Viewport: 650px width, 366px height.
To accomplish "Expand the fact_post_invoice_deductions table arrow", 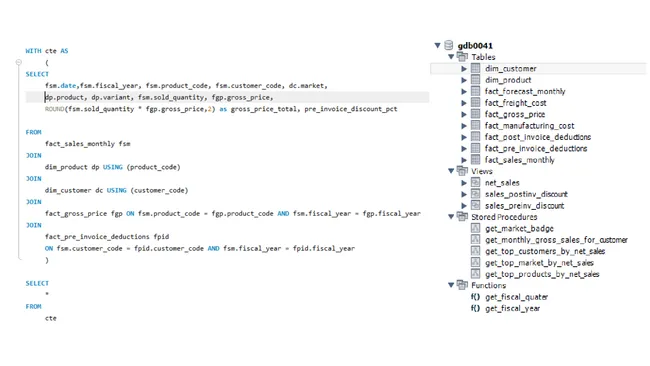I will tap(464, 137).
